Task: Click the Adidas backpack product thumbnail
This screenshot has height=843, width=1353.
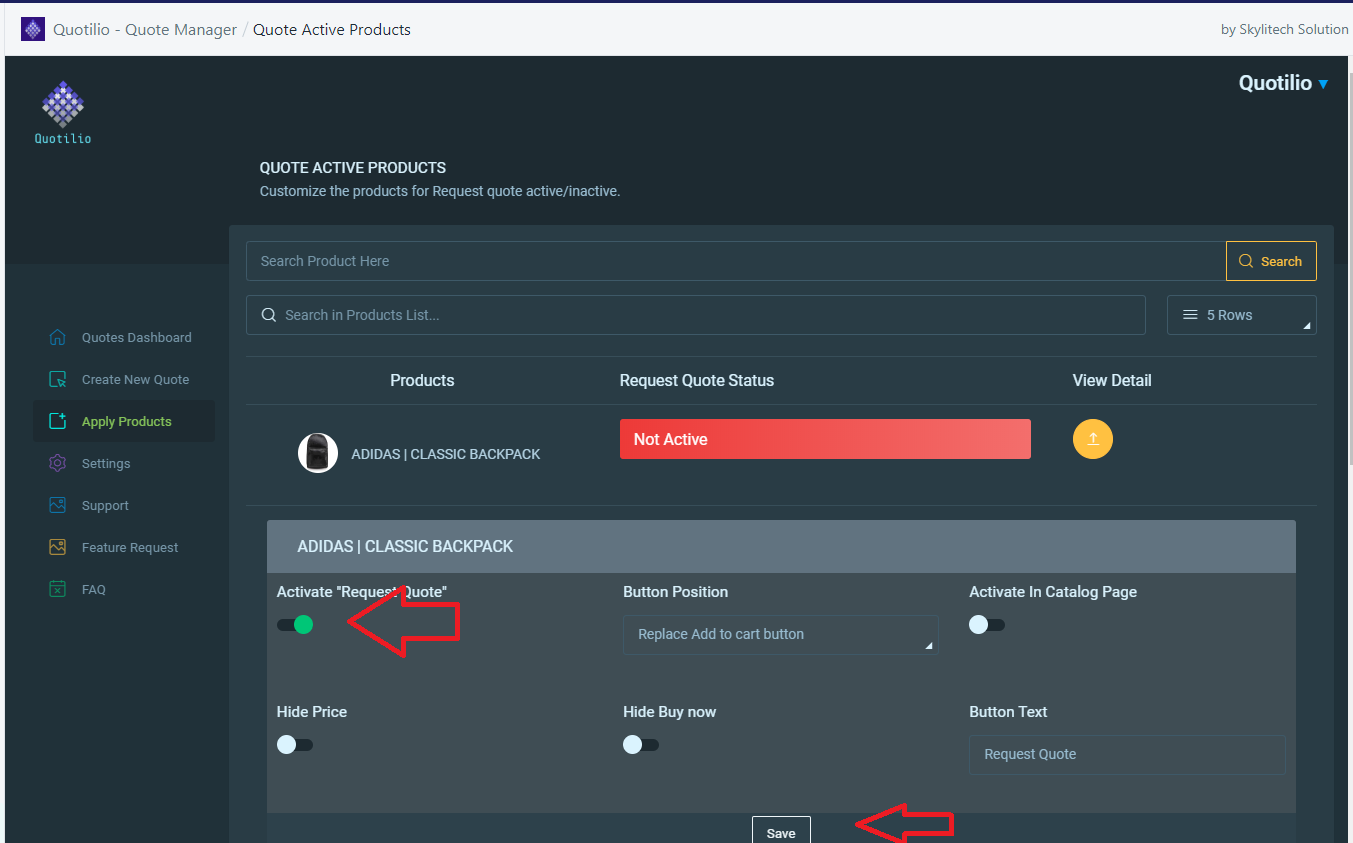Action: click(318, 453)
